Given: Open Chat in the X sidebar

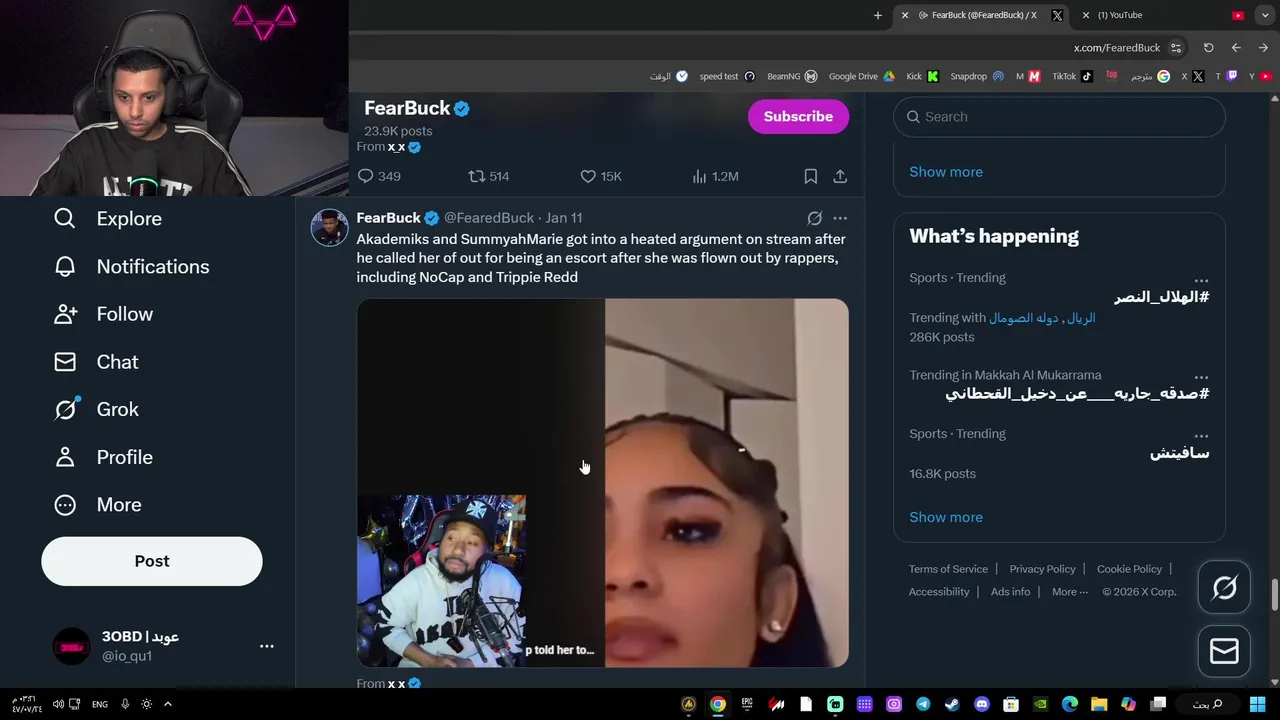Looking at the screenshot, I should [96, 362].
